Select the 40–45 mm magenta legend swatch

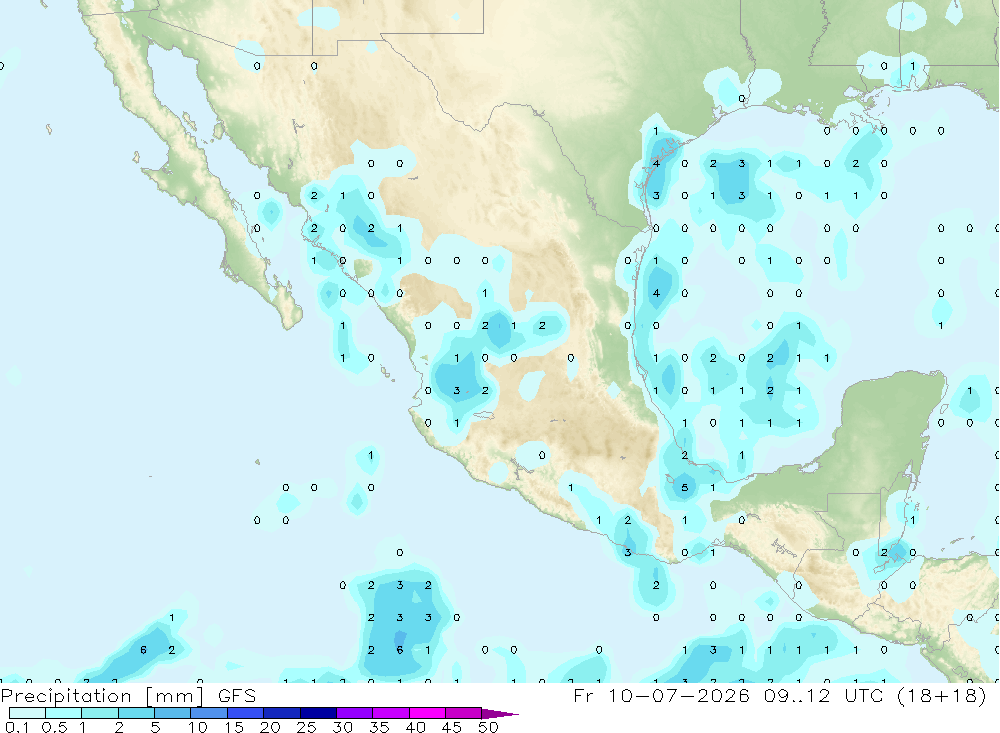pyautogui.click(x=427, y=713)
